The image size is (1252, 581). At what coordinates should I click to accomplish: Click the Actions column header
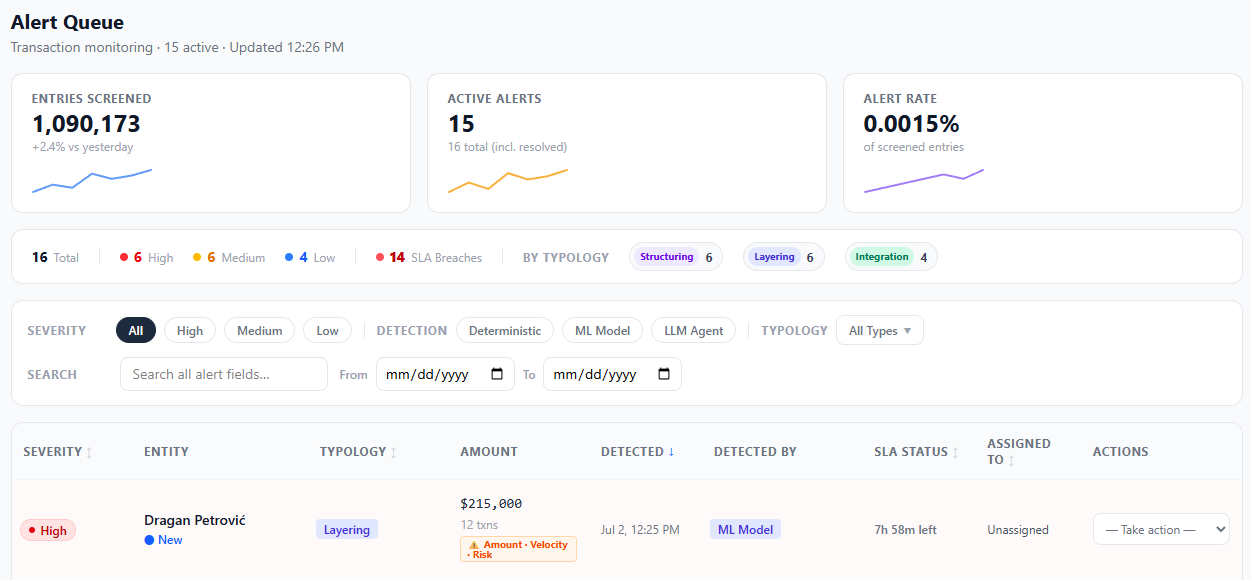point(1121,452)
